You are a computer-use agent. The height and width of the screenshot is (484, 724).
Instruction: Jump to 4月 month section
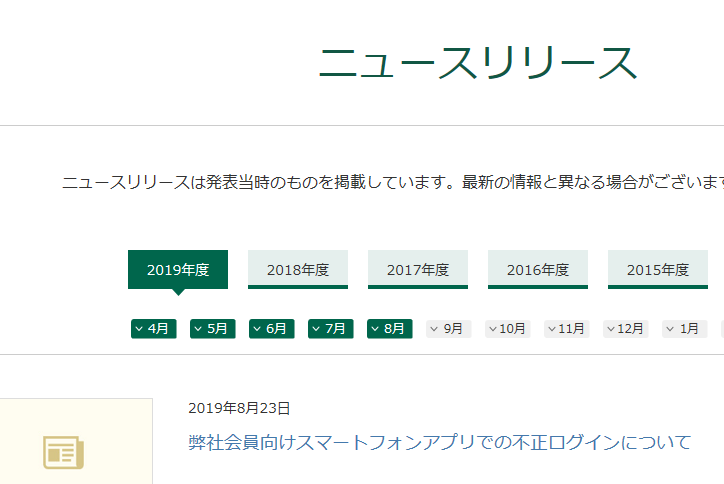[154, 329]
